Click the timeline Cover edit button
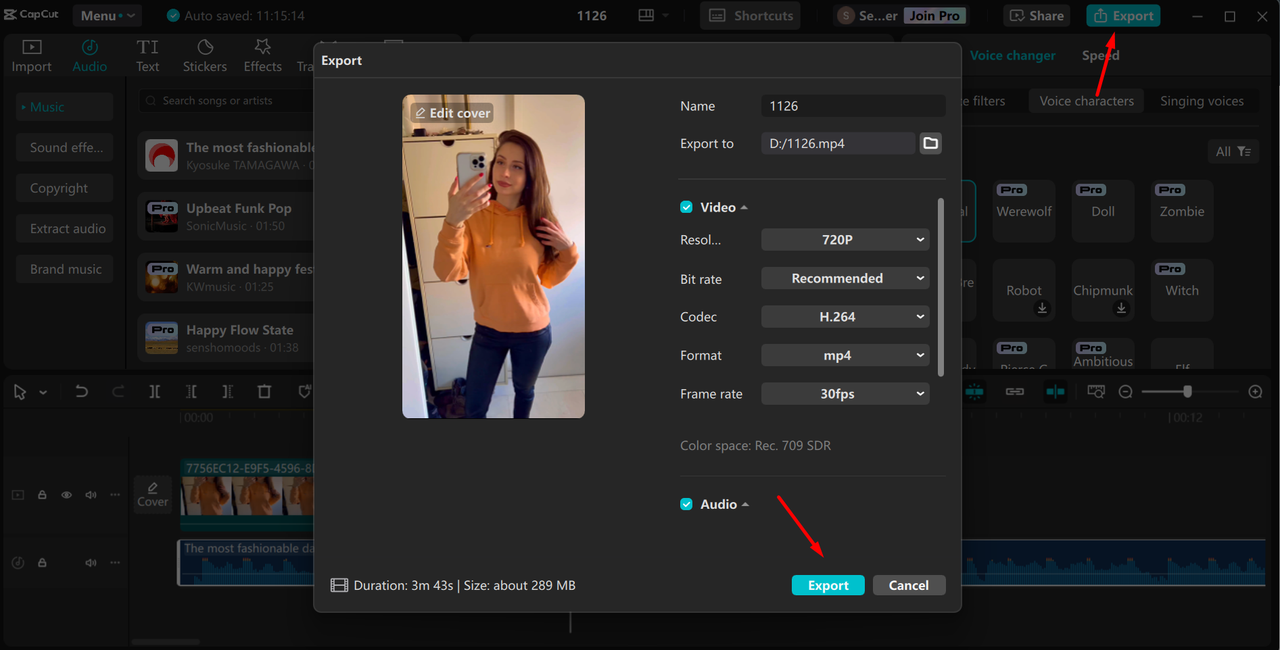1280x650 pixels. [x=152, y=494]
